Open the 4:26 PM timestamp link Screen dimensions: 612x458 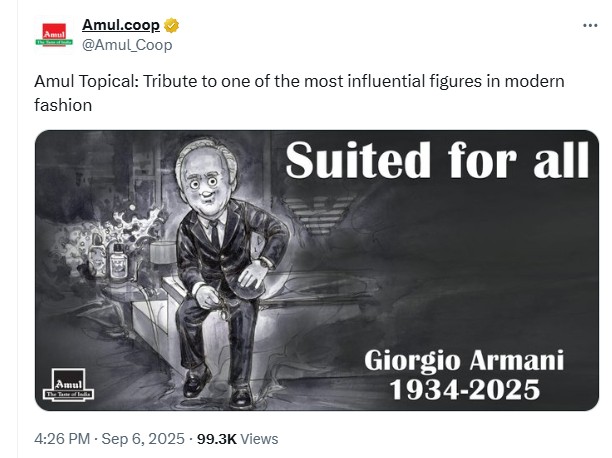pos(62,439)
